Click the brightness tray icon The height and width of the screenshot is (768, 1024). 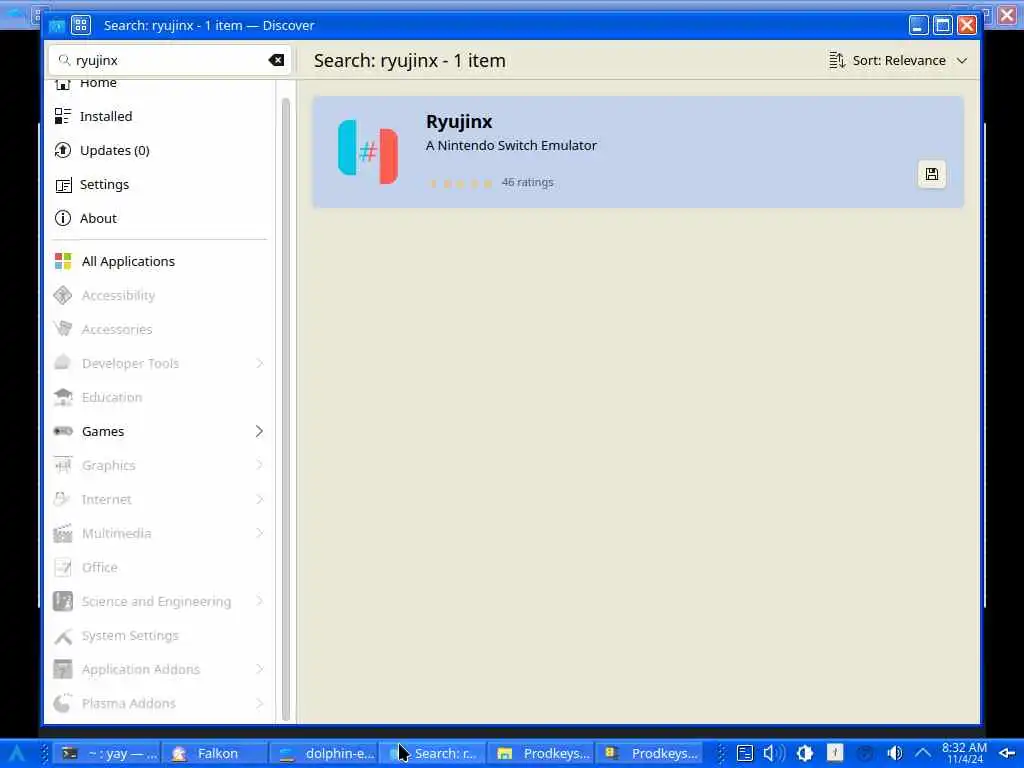805,753
